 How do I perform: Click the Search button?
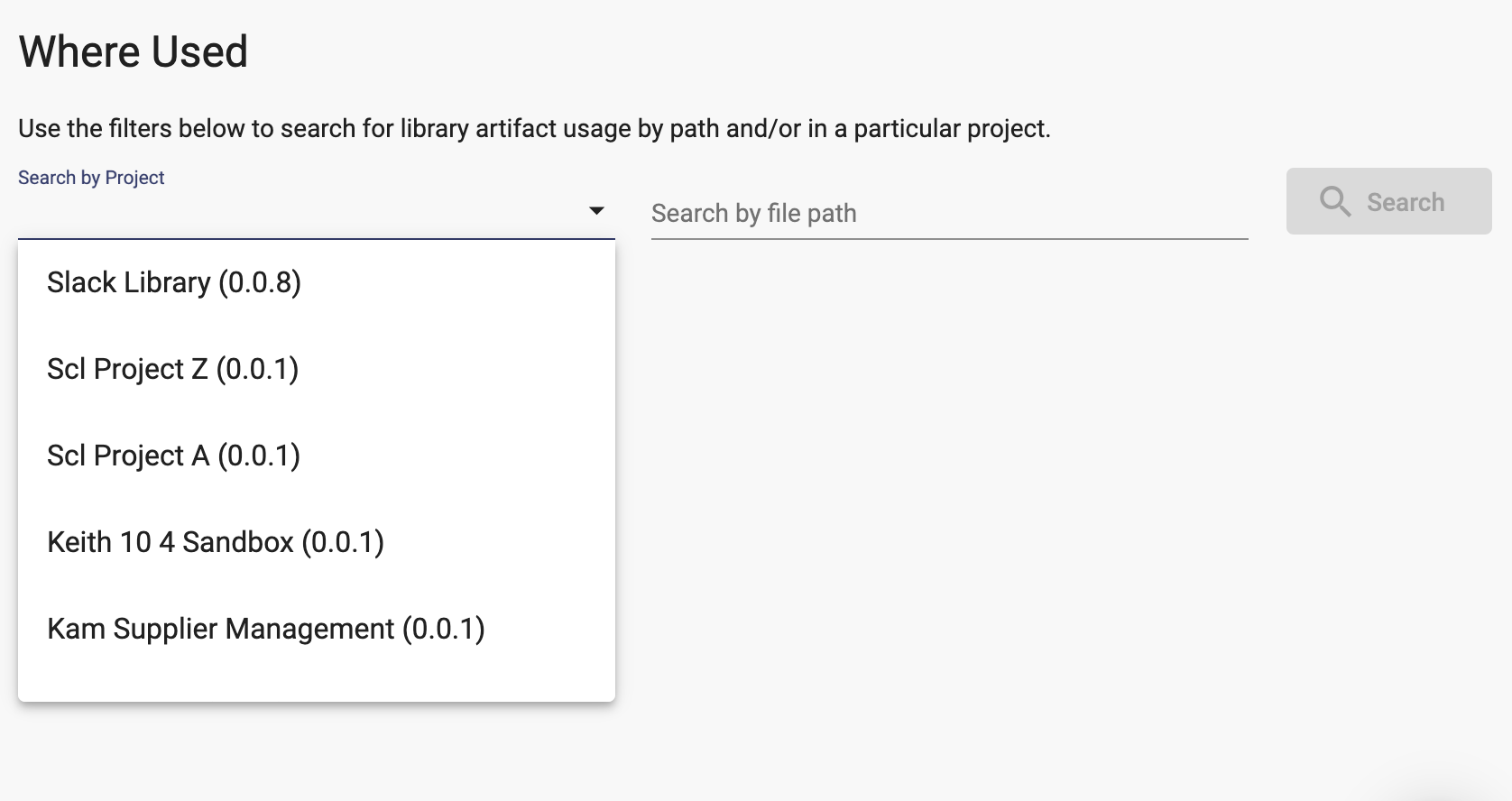tap(1388, 201)
